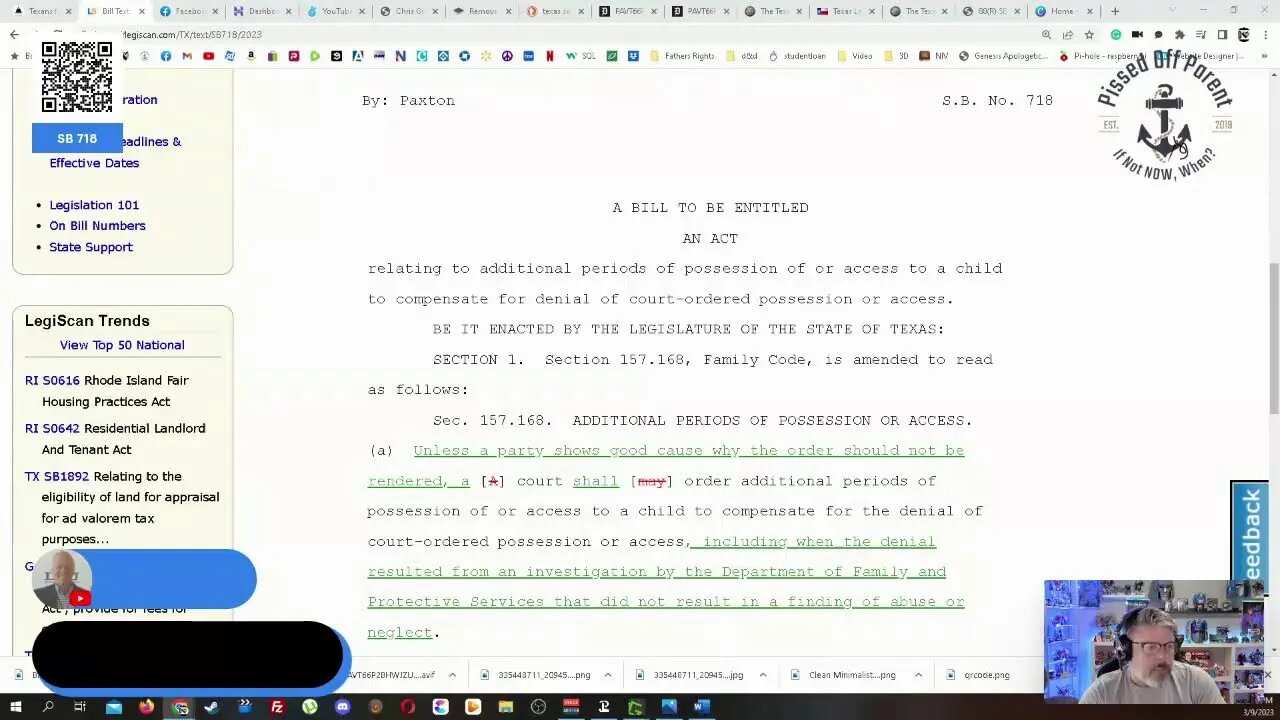The width and height of the screenshot is (1280, 720).
Task: Expand options for Clean Minimalist png download
Action: pyautogui.click(x=918, y=675)
